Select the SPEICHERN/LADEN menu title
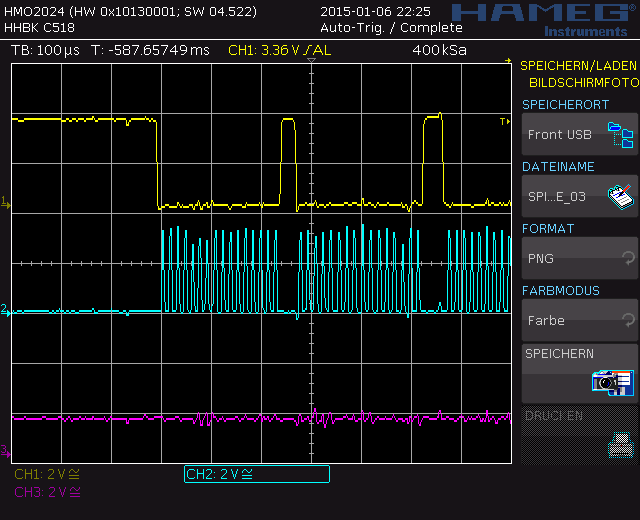640x520 pixels. click(x=578, y=66)
